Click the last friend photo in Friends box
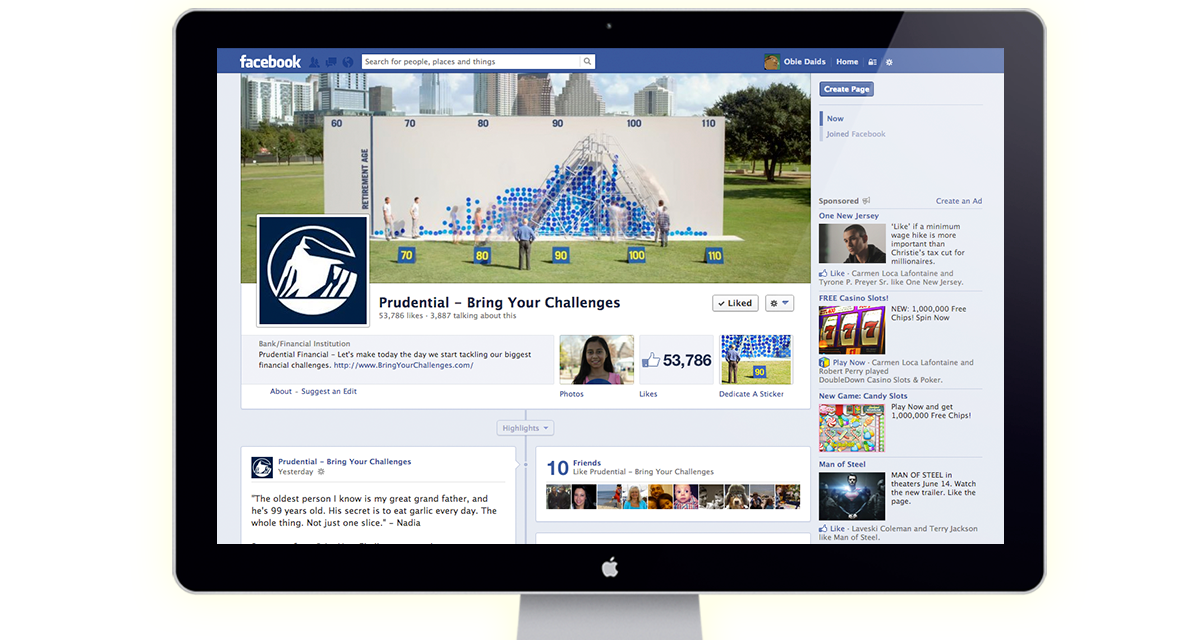The height and width of the screenshot is (640, 1200). click(x=788, y=497)
